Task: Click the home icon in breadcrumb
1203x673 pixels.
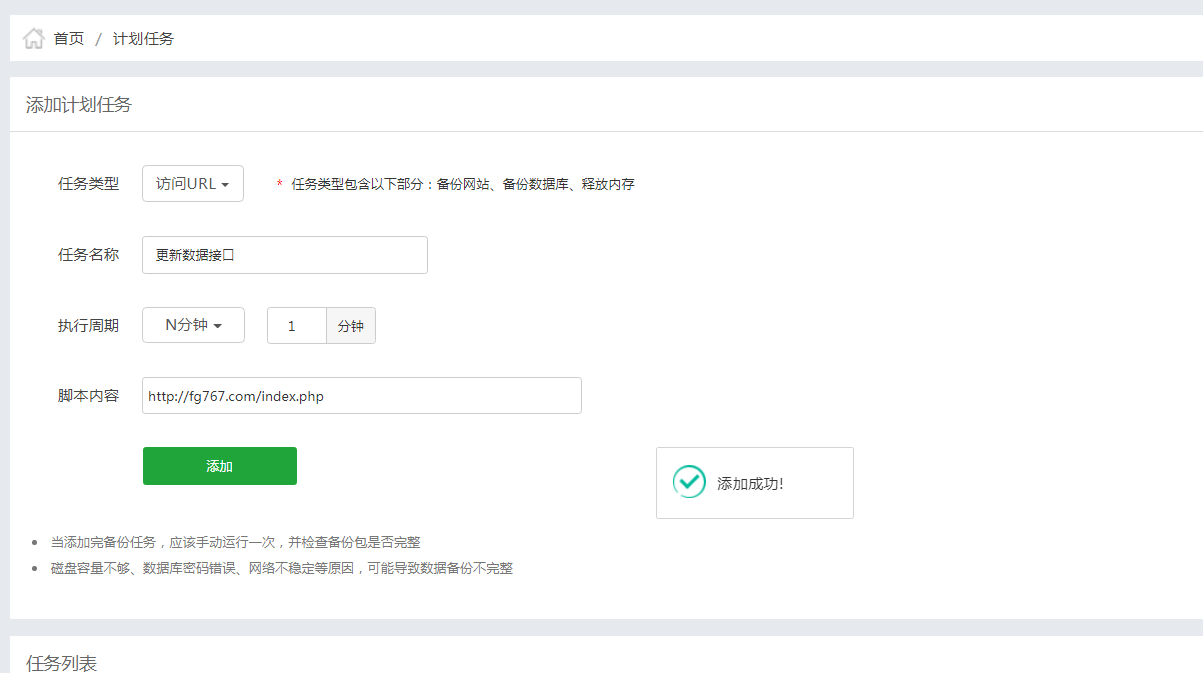Action: pyautogui.click(x=33, y=39)
